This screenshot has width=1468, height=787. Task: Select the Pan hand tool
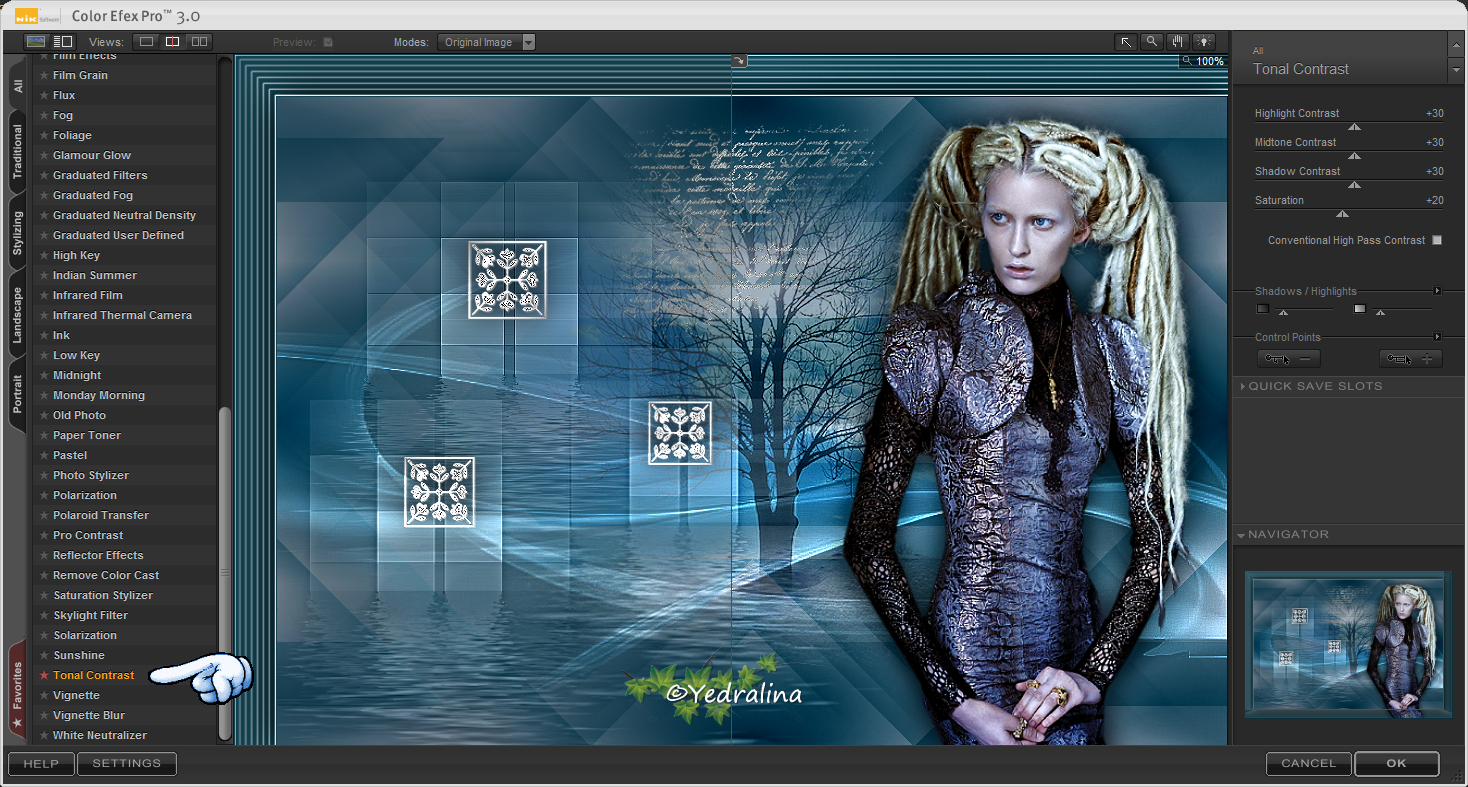[1177, 42]
